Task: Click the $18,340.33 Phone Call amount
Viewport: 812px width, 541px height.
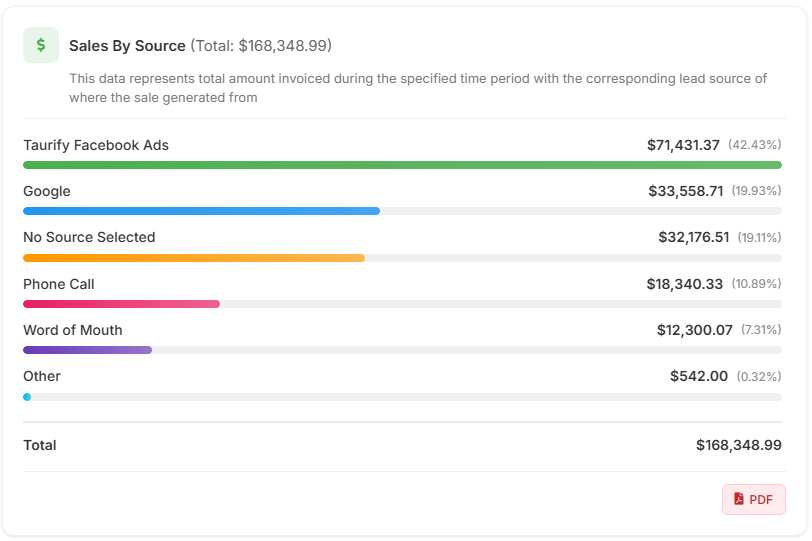Action: pyautogui.click(x=684, y=284)
